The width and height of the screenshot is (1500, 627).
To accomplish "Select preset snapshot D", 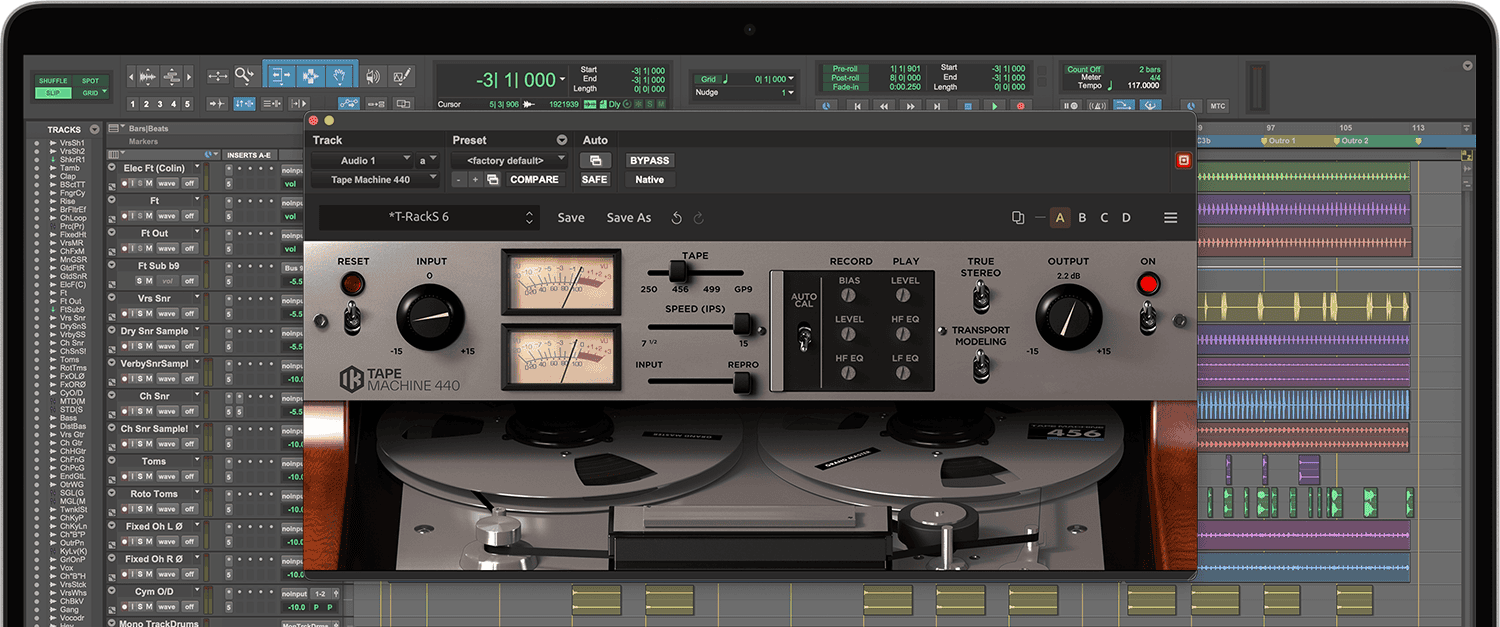I will (x=1127, y=217).
